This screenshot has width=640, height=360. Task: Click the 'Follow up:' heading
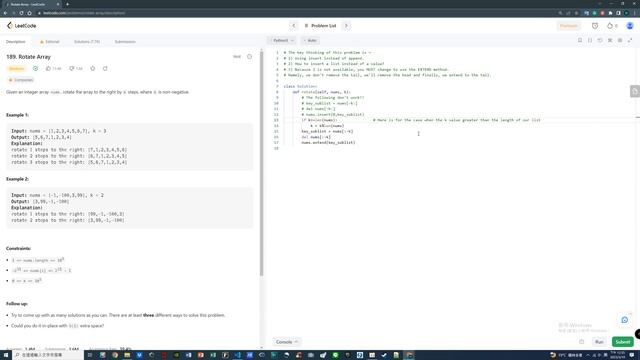17,304
